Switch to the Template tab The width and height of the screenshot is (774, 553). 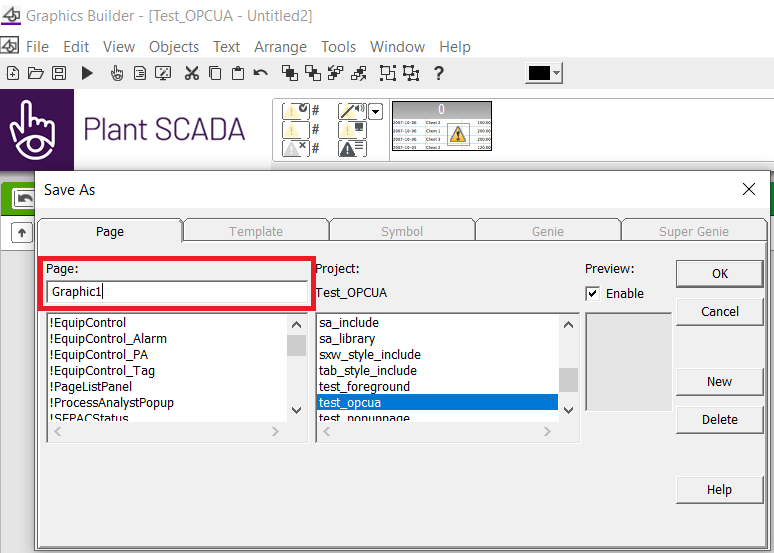256,231
